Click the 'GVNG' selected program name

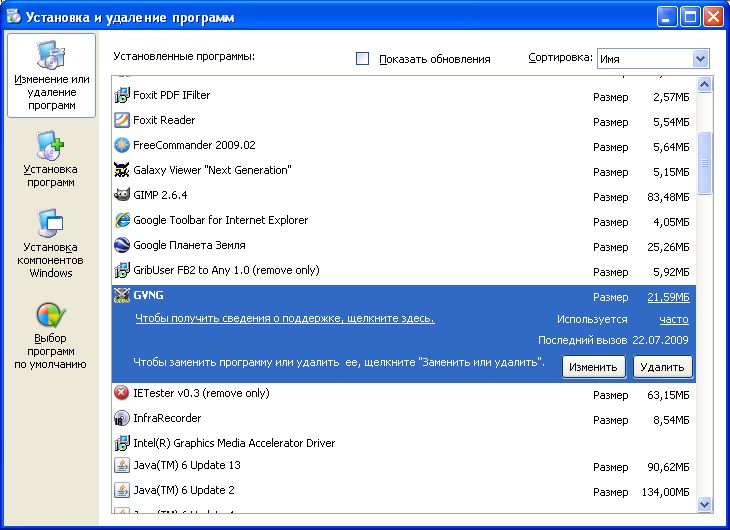[x=148, y=295]
